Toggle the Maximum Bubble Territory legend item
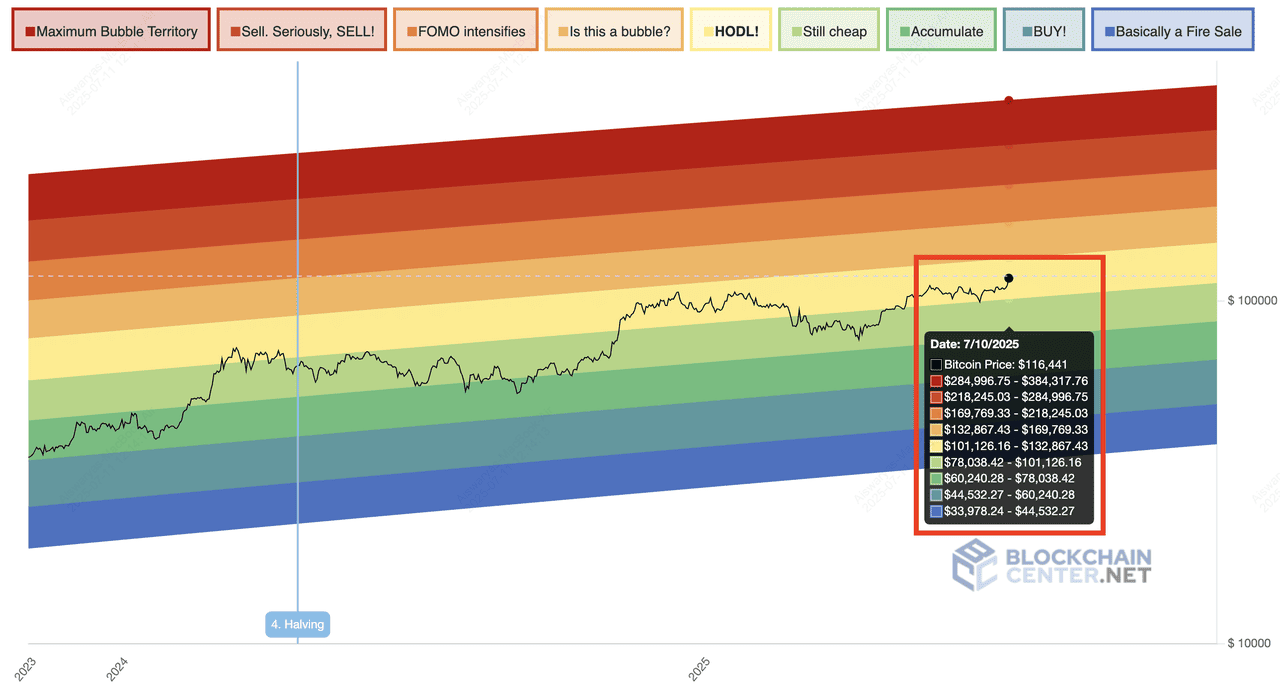Image resolution: width=1280 pixels, height=690 pixels. tap(111, 31)
